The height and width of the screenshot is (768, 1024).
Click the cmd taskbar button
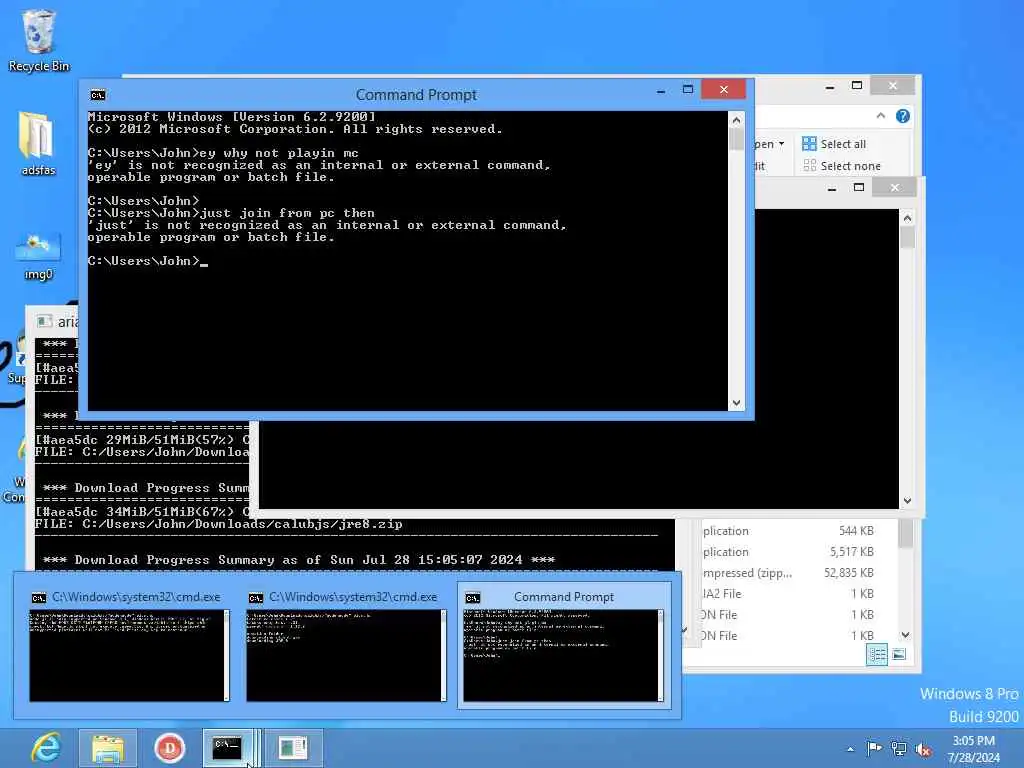coord(227,748)
